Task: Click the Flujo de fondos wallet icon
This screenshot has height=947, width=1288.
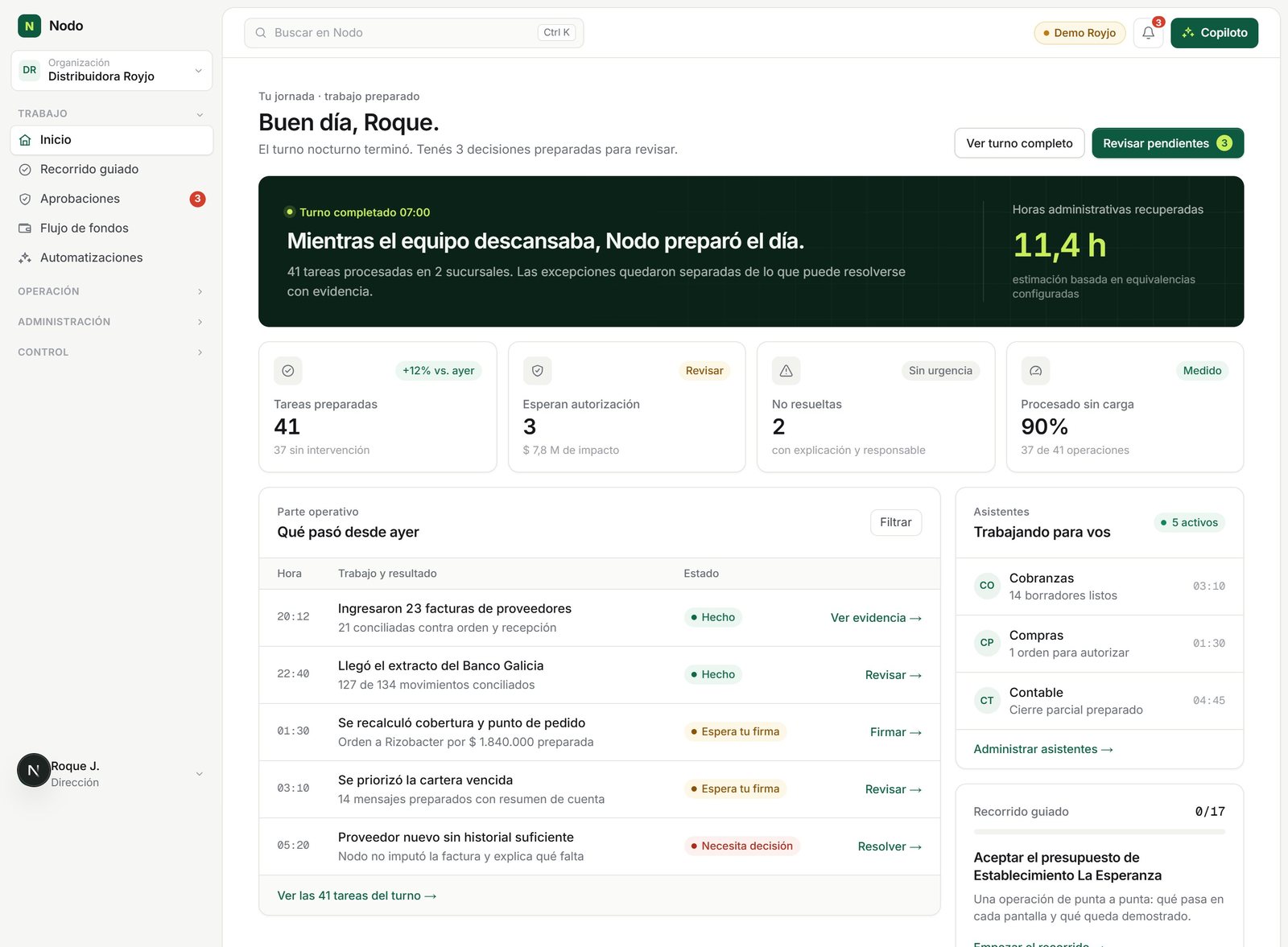Action: click(x=25, y=229)
